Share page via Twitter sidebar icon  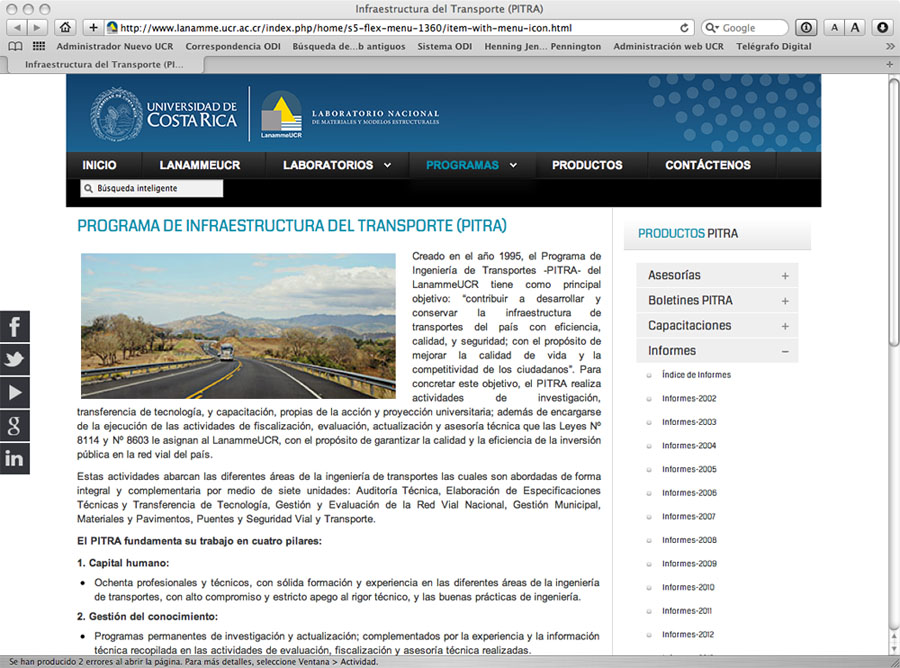click(x=14, y=360)
